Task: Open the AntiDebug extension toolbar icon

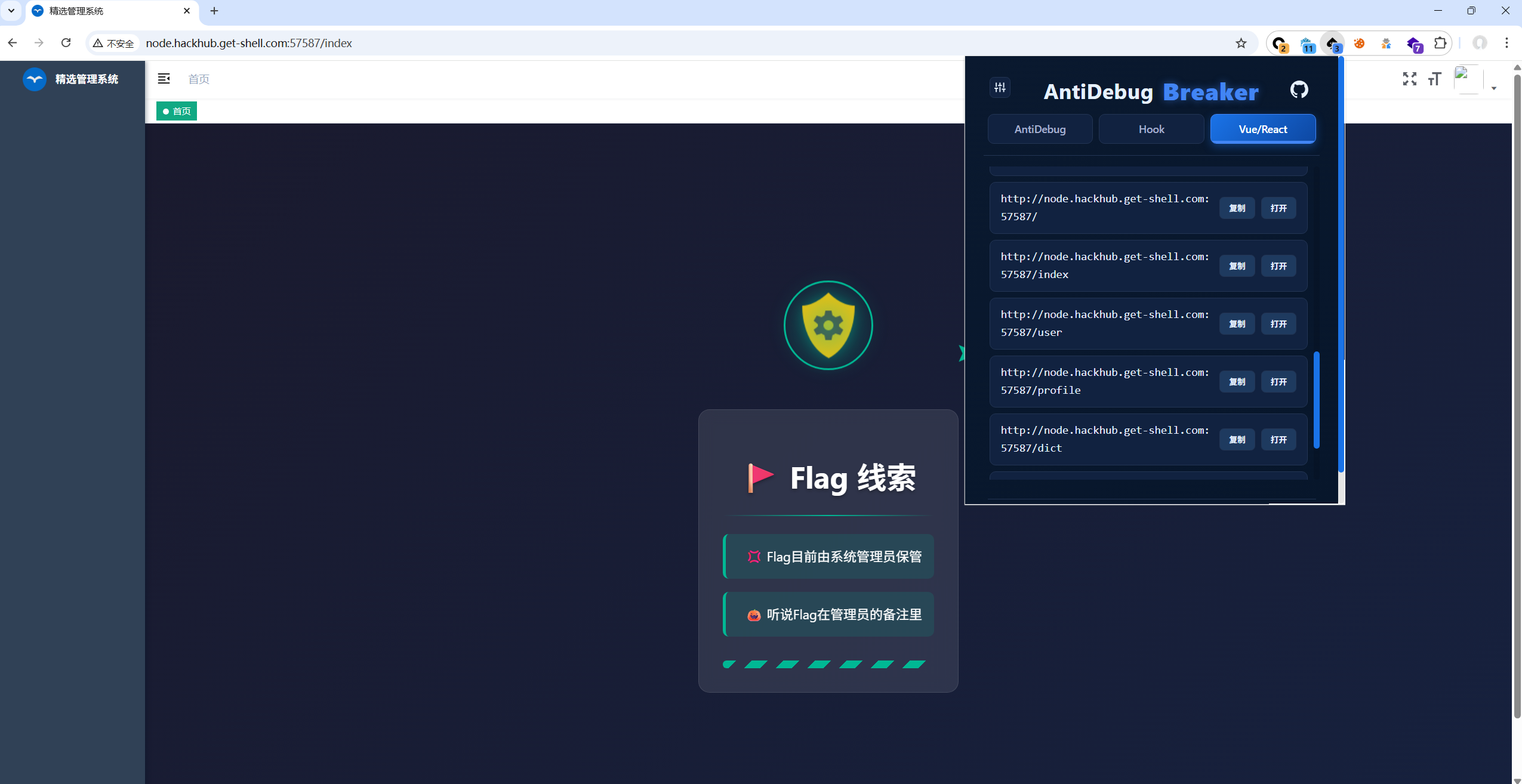Action: 1333,44
